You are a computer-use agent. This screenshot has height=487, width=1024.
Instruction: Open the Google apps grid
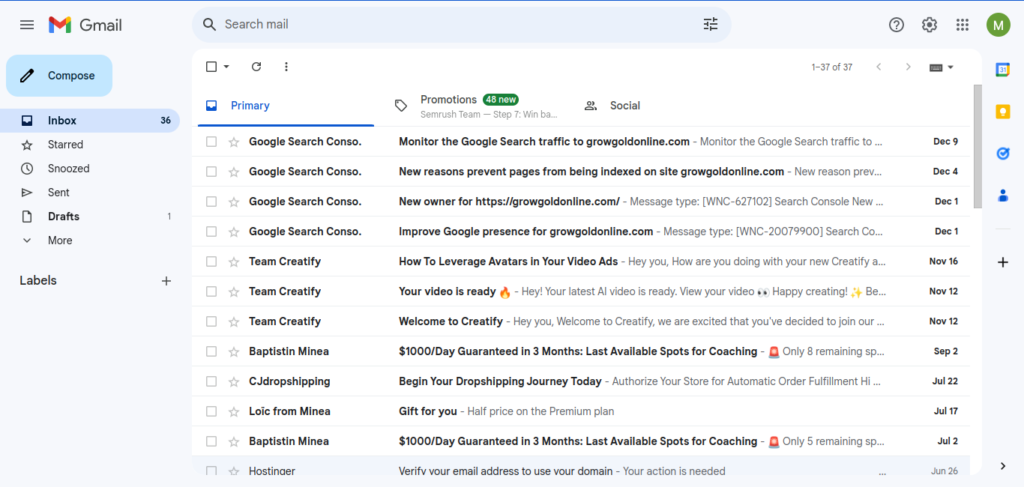pos(962,25)
